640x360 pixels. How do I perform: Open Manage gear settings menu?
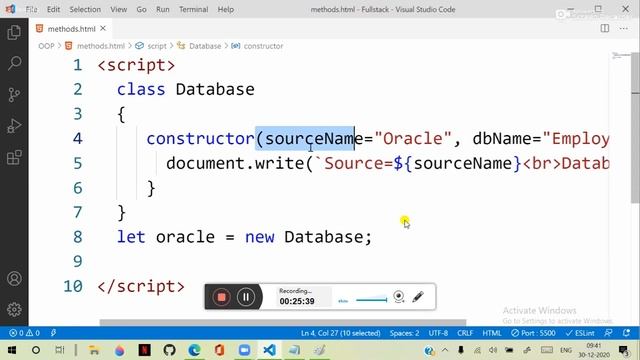(x=14, y=309)
